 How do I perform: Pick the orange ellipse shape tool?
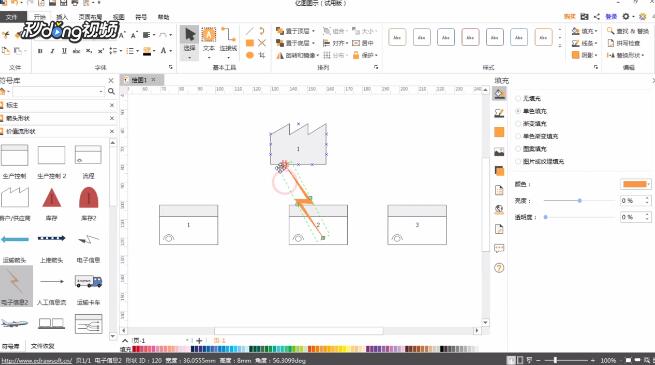point(250,55)
